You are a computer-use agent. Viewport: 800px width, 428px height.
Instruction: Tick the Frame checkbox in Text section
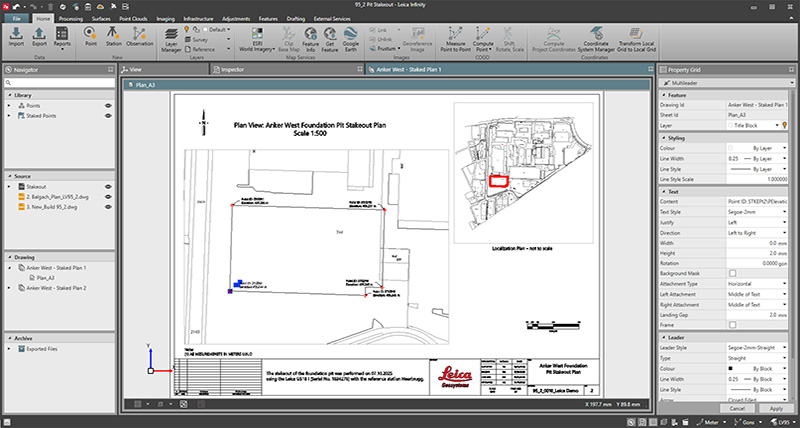[x=733, y=325]
